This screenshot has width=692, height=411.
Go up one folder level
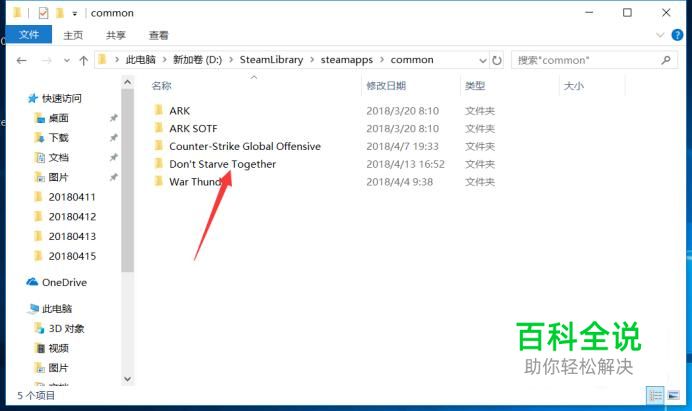coord(83,60)
